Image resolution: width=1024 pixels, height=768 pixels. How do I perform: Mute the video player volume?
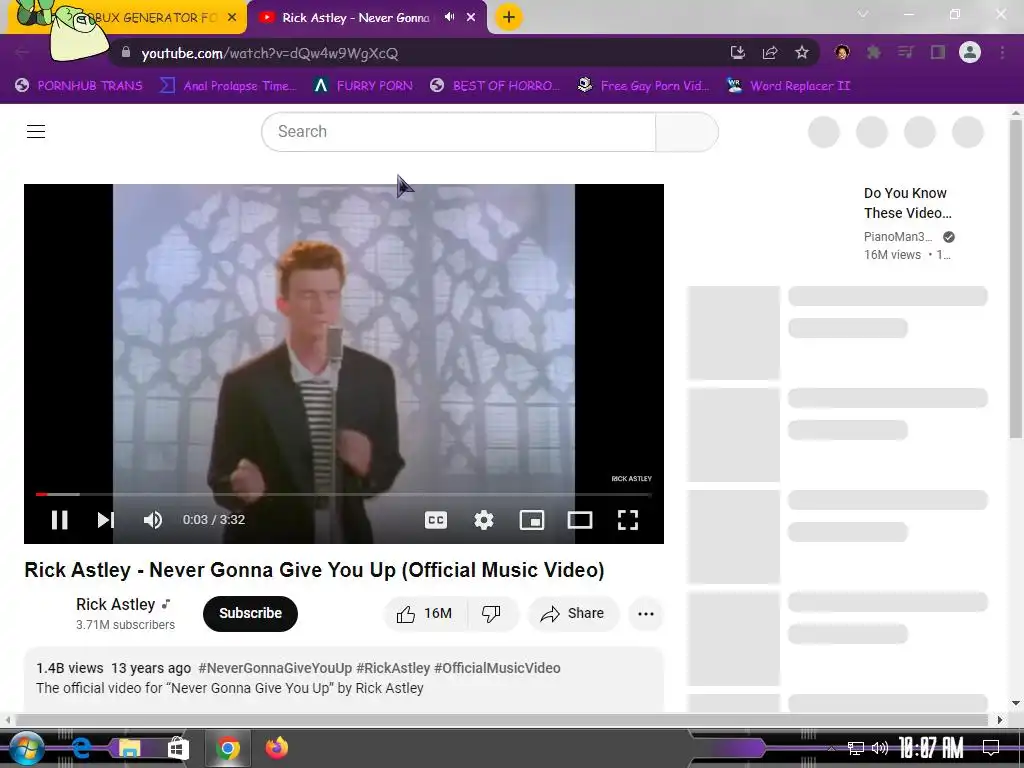pyautogui.click(x=153, y=520)
